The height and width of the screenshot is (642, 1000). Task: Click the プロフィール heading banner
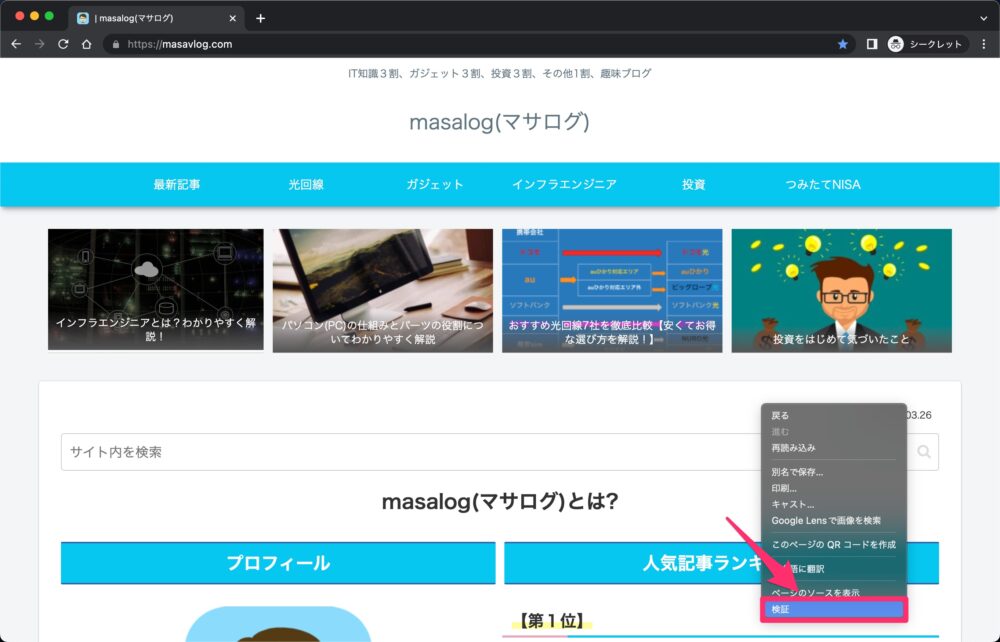click(278, 563)
